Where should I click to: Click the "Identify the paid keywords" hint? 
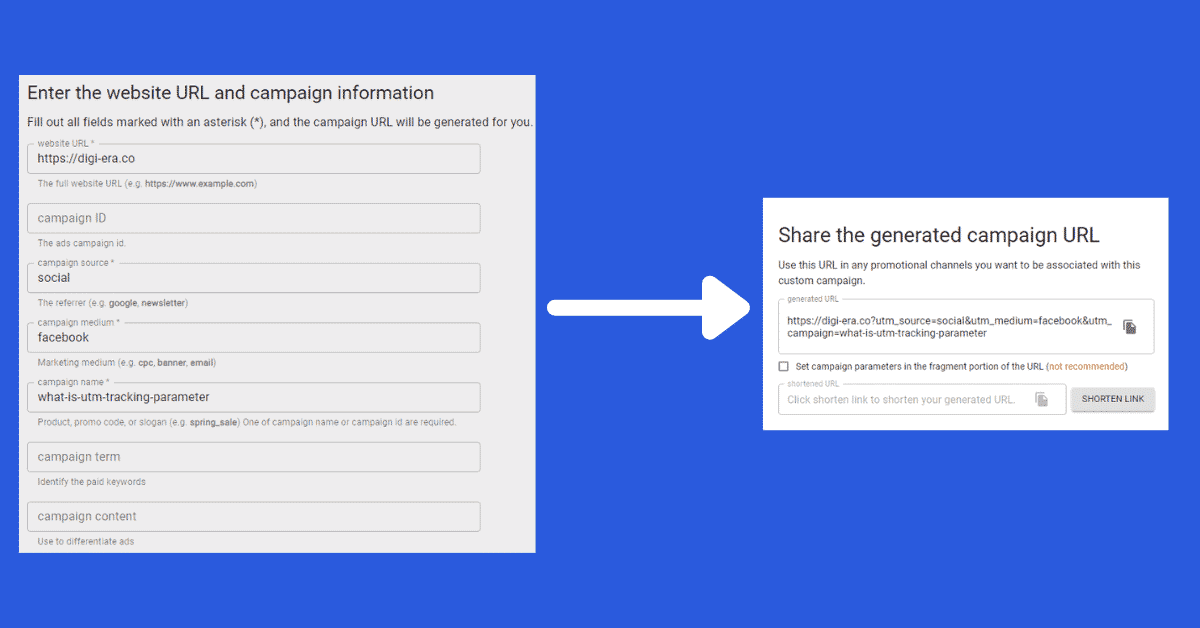(x=91, y=482)
